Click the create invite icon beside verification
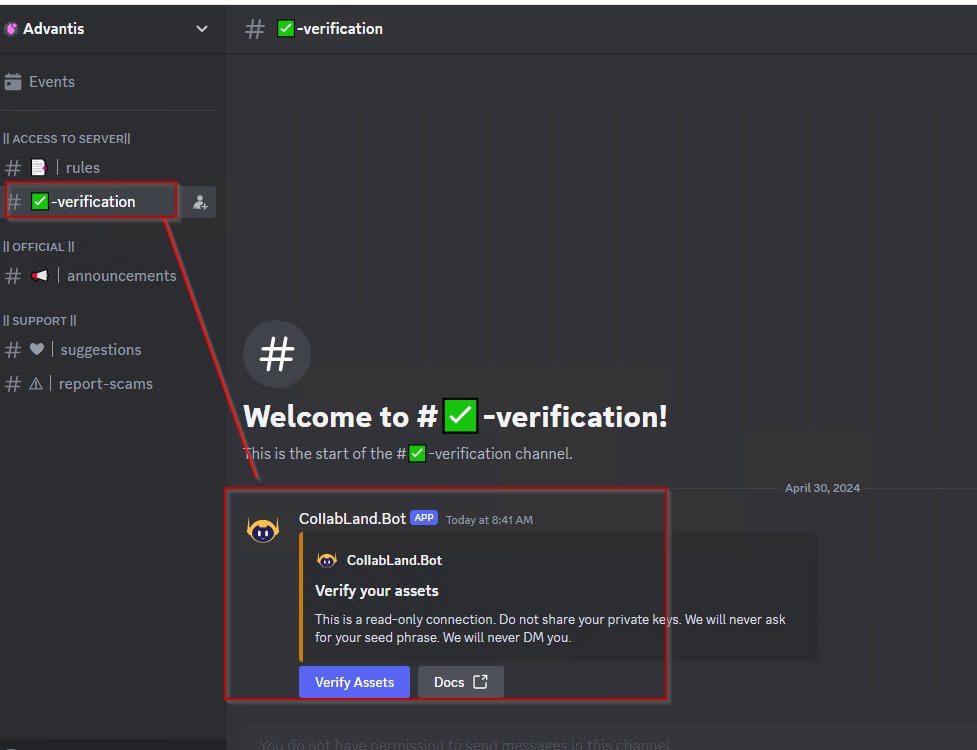The width and height of the screenshot is (977, 750). [x=200, y=202]
